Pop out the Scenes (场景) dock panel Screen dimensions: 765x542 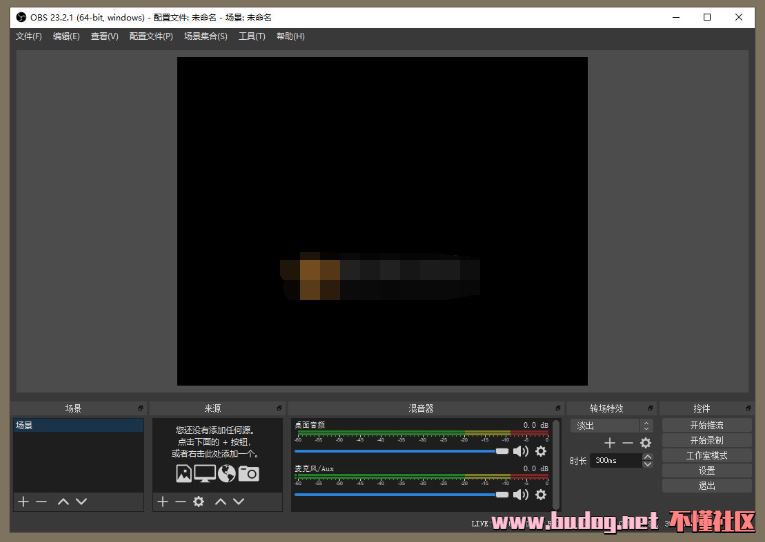click(x=140, y=409)
